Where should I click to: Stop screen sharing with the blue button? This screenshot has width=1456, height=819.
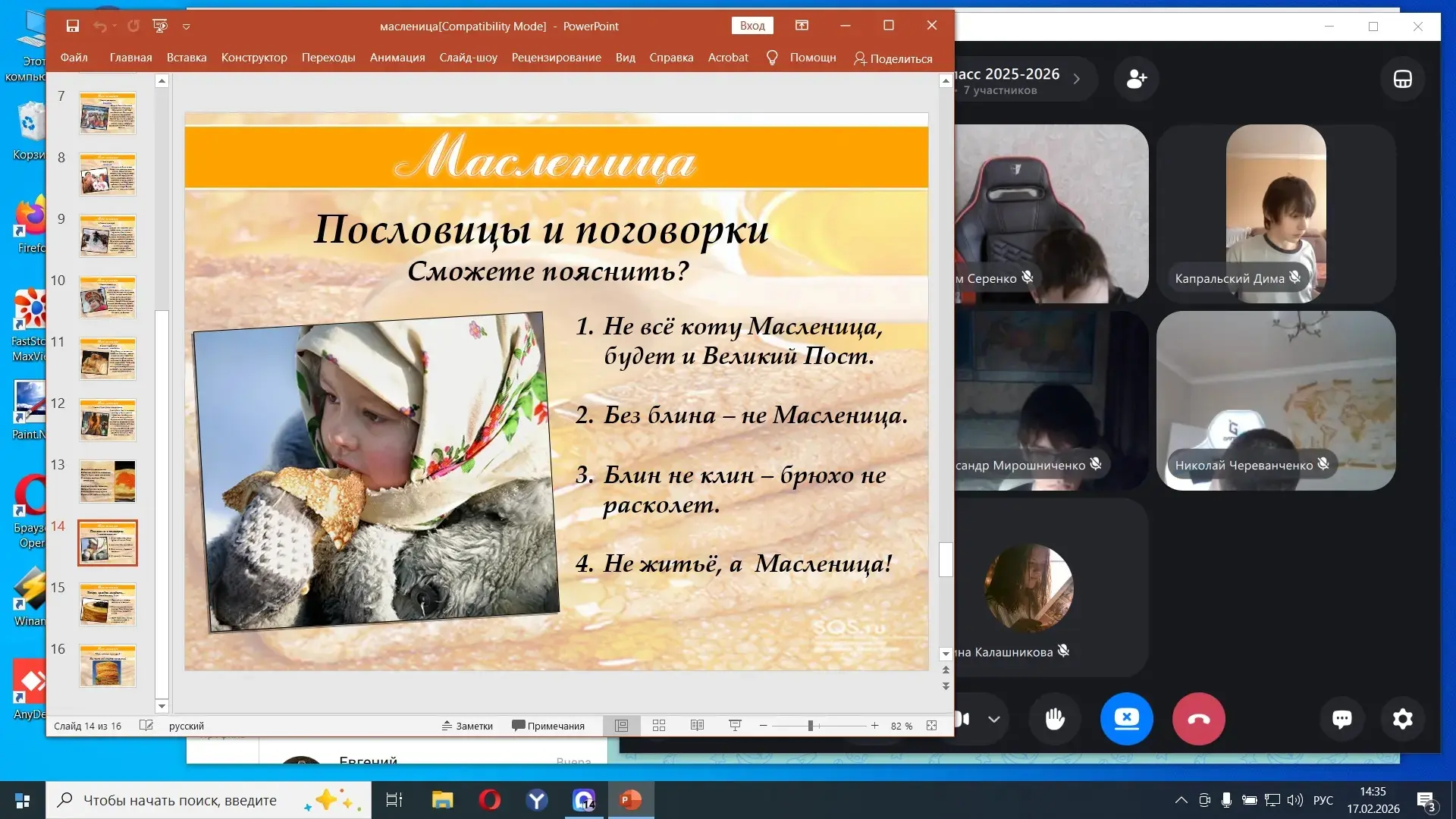1127,719
